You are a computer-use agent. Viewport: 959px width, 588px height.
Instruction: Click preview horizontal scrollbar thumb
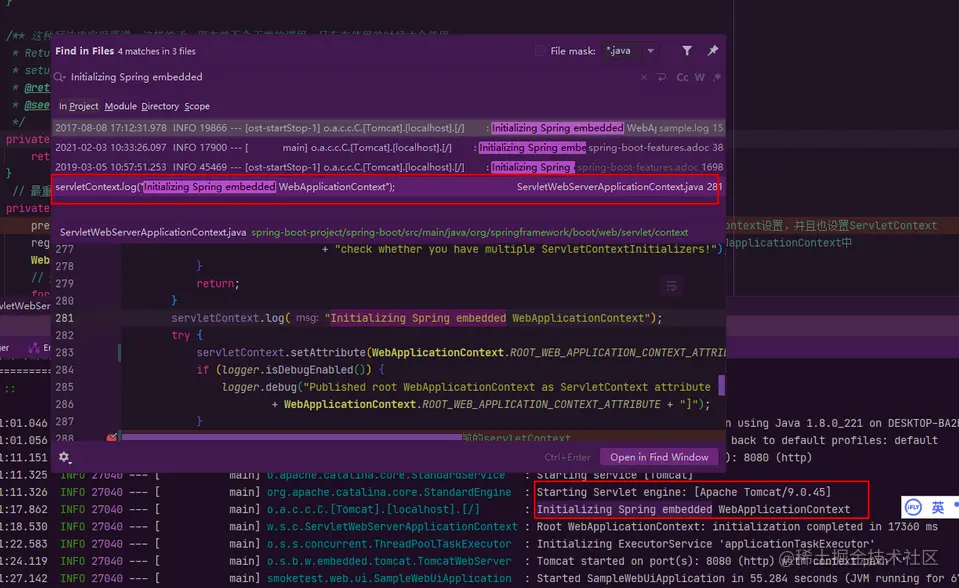292,437
